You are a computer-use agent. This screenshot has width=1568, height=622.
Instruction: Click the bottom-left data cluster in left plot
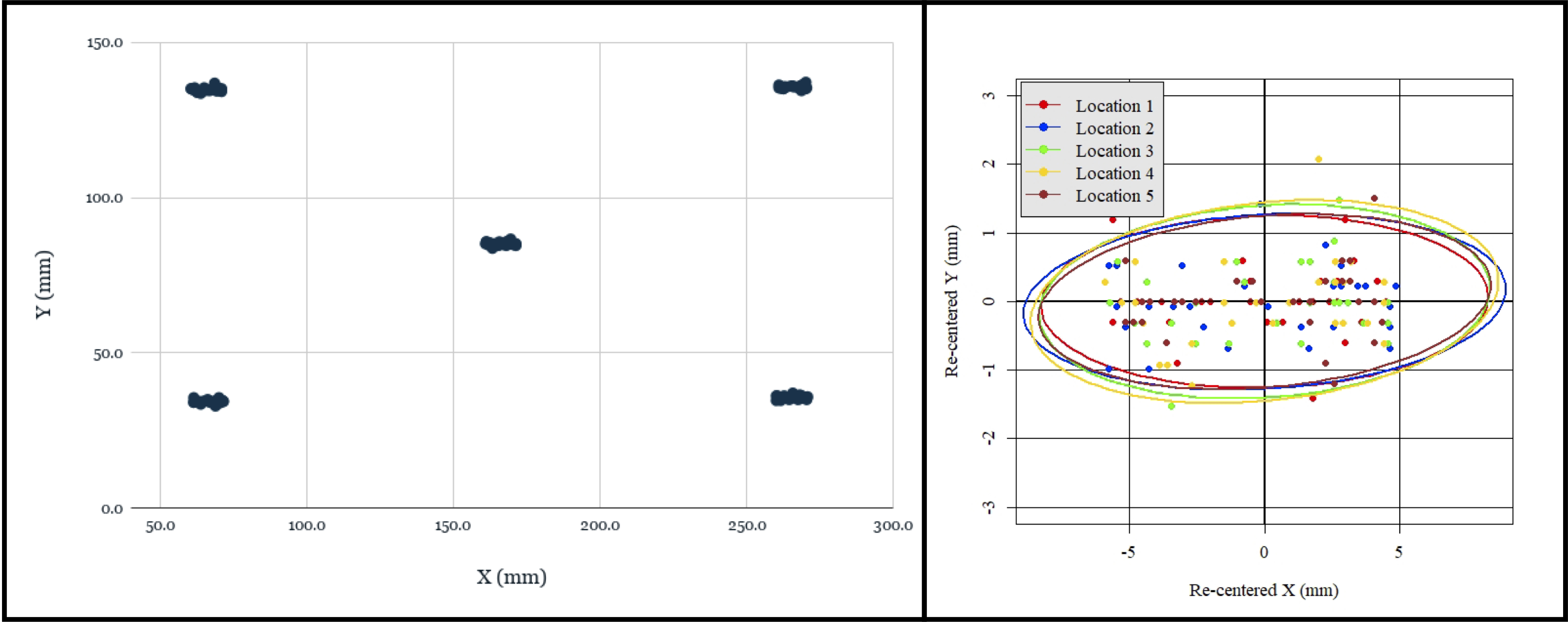[x=208, y=401]
